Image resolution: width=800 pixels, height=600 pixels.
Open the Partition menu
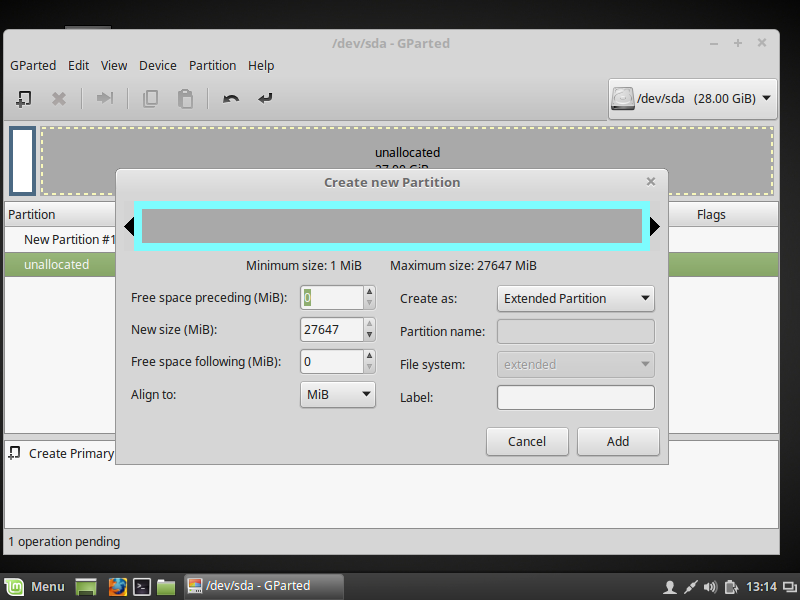click(212, 66)
